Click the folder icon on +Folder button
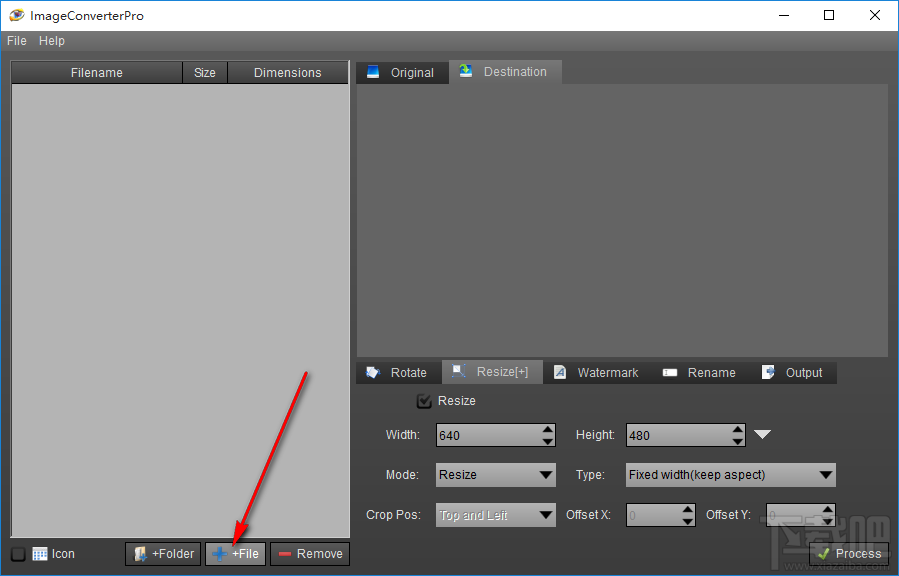This screenshot has height=576, width=899. (x=140, y=553)
